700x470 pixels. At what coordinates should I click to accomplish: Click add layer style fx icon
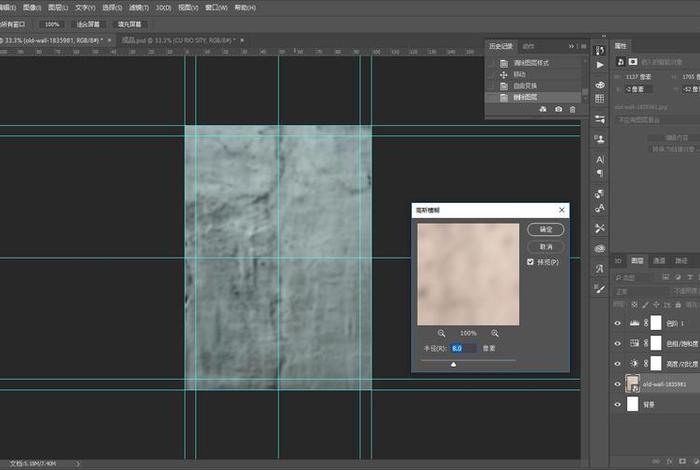(x=669, y=461)
